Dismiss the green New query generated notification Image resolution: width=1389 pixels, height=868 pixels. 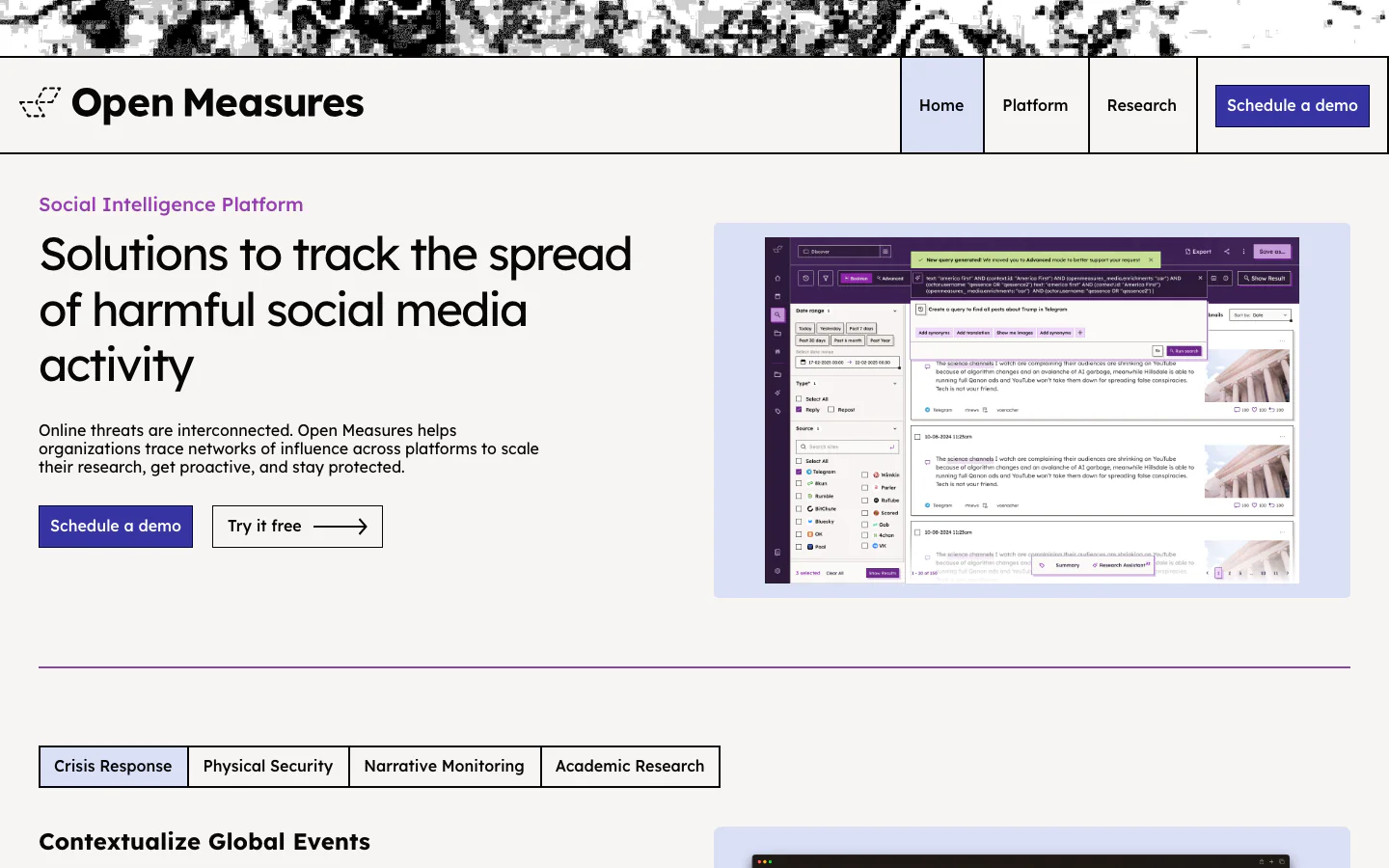click(x=1151, y=259)
